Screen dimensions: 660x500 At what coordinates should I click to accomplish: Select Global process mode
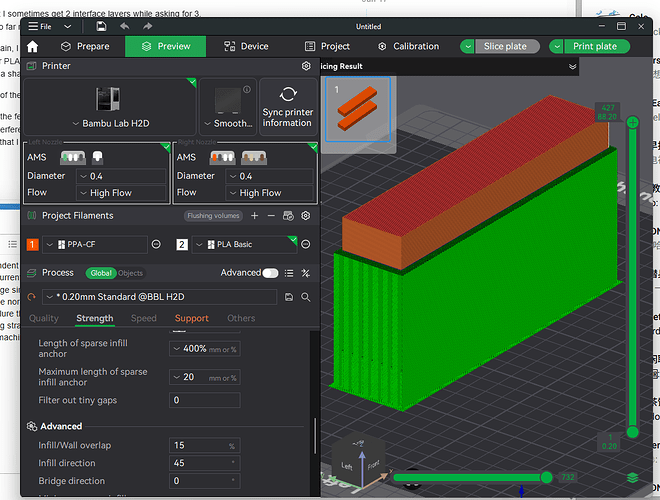101,273
